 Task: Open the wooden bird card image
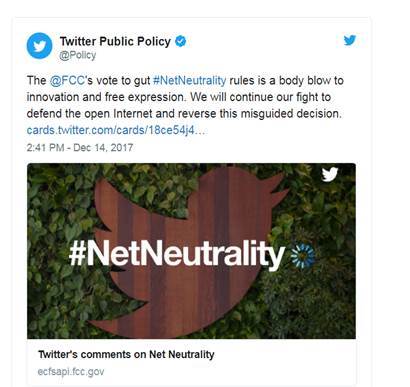point(191,251)
